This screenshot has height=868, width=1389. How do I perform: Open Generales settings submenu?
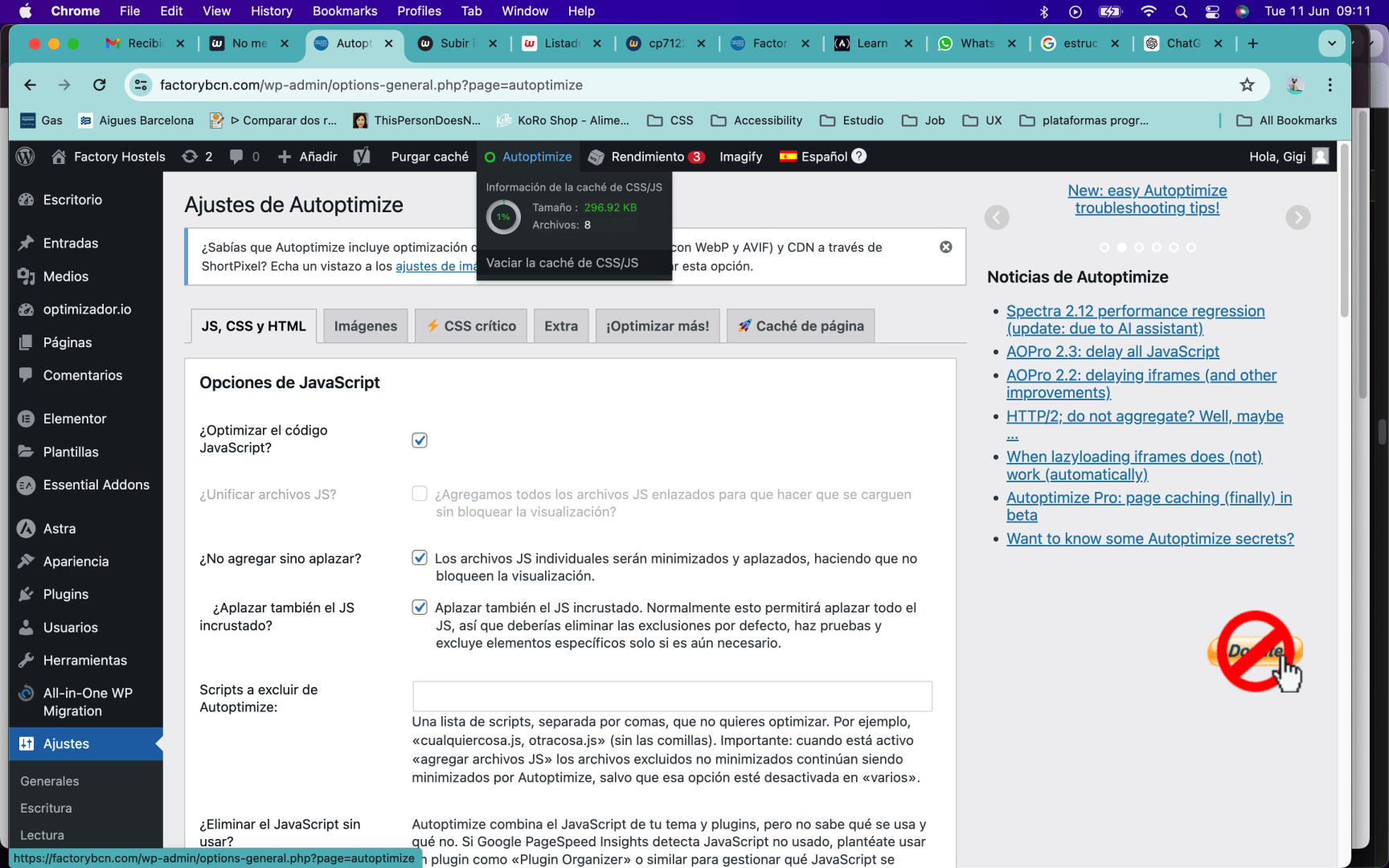50,781
